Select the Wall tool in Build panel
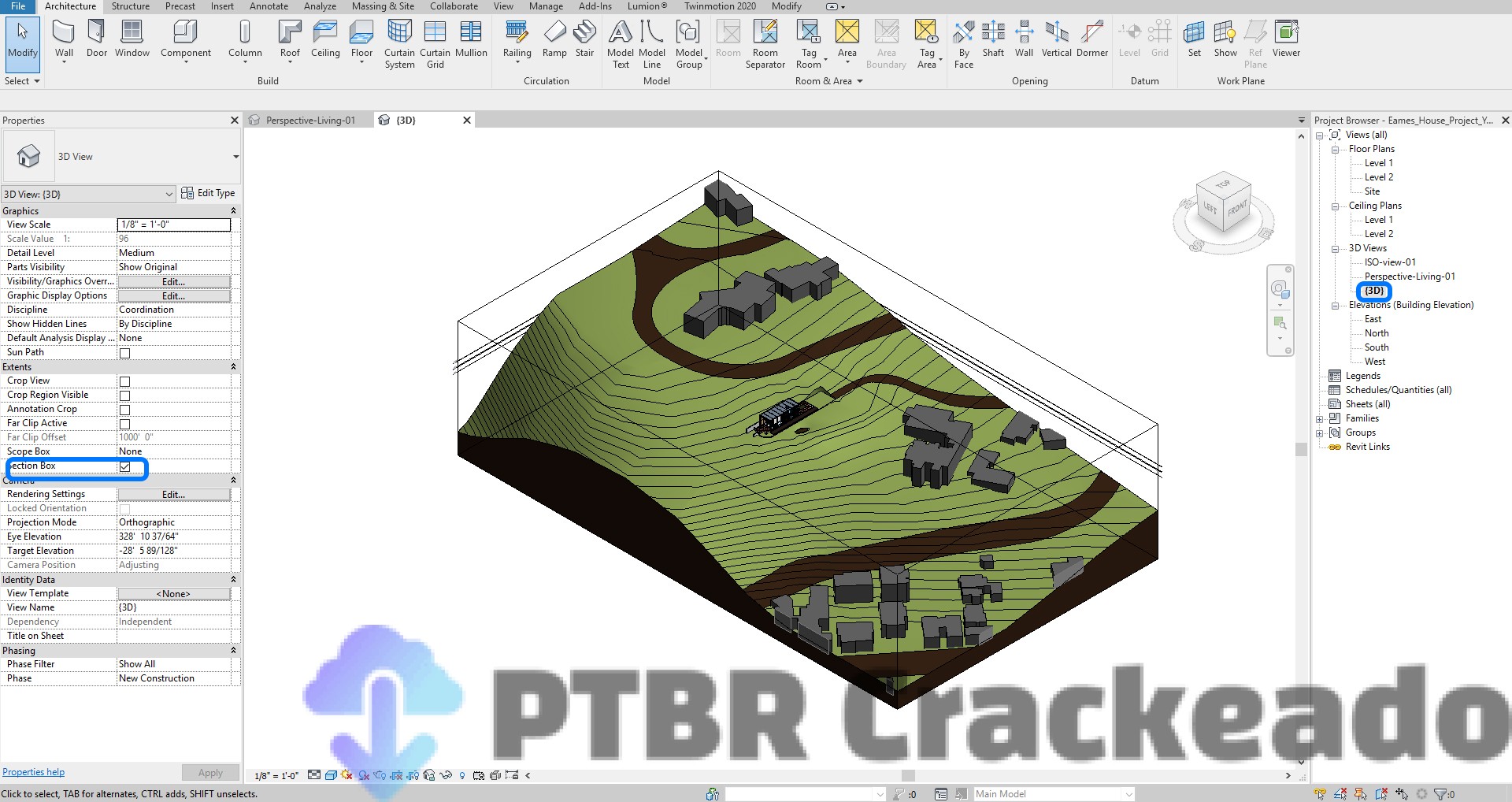 click(64, 39)
